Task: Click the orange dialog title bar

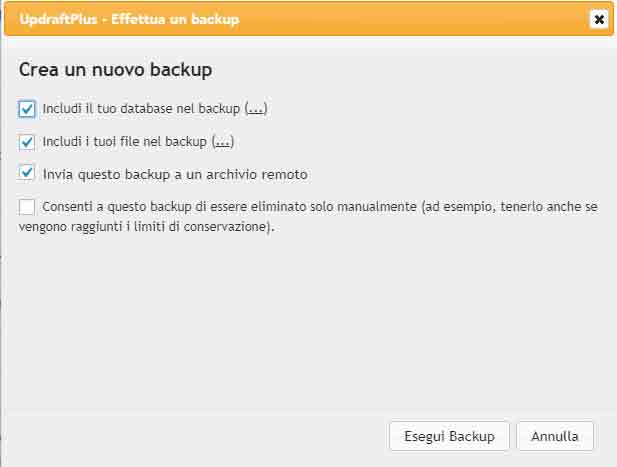Action: tap(400, 19)
